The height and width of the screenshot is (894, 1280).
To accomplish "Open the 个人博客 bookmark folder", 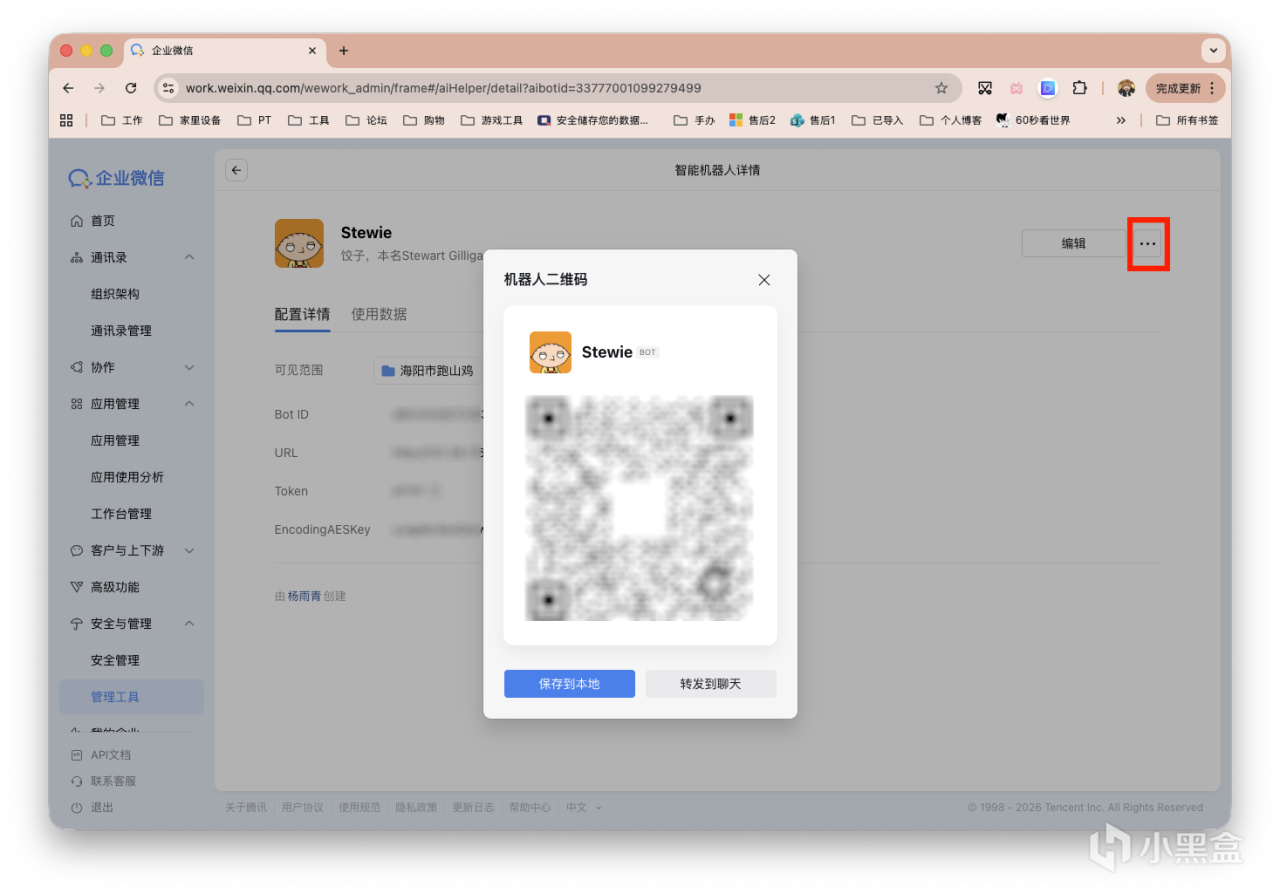I will [x=951, y=120].
